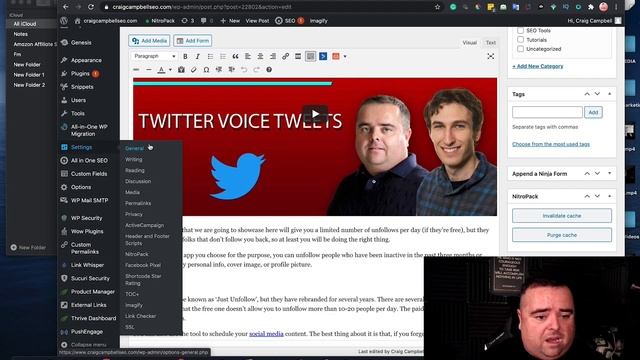
Task: Open the Paragraph format dropdown
Action: (x=154, y=56)
